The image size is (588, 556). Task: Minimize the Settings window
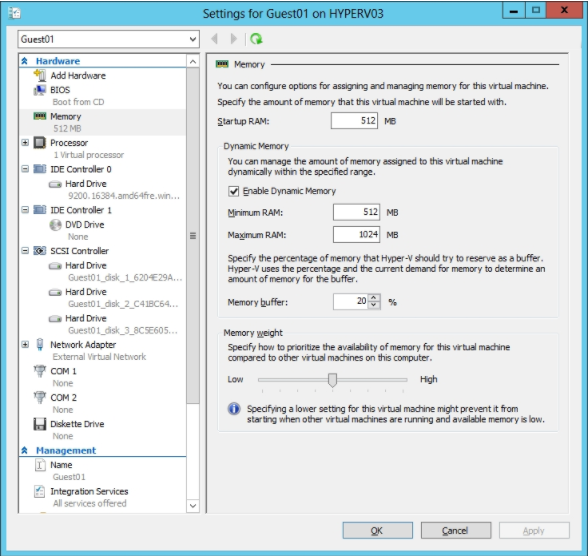click(514, 11)
